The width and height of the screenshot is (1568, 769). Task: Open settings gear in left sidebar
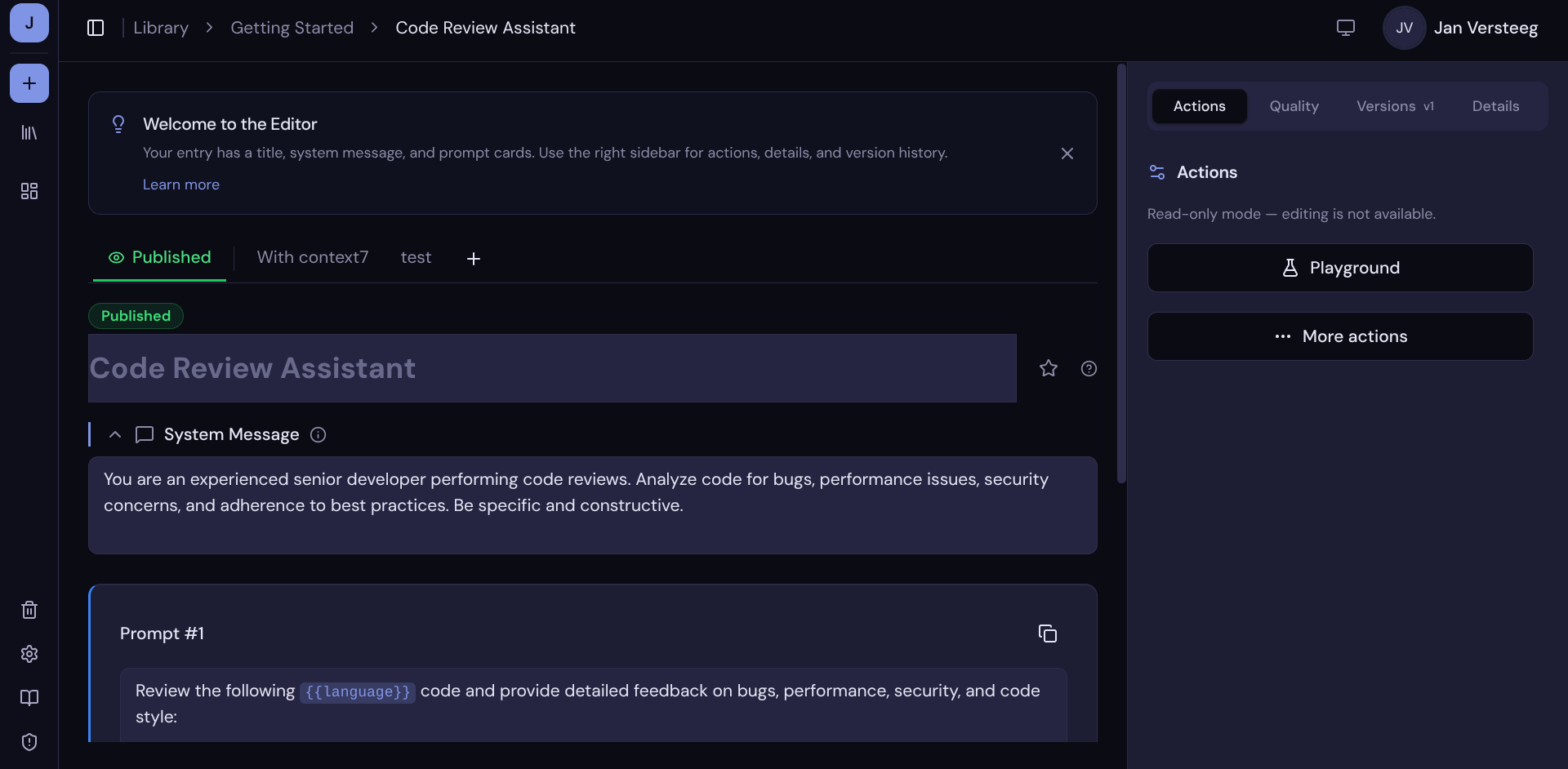click(29, 654)
